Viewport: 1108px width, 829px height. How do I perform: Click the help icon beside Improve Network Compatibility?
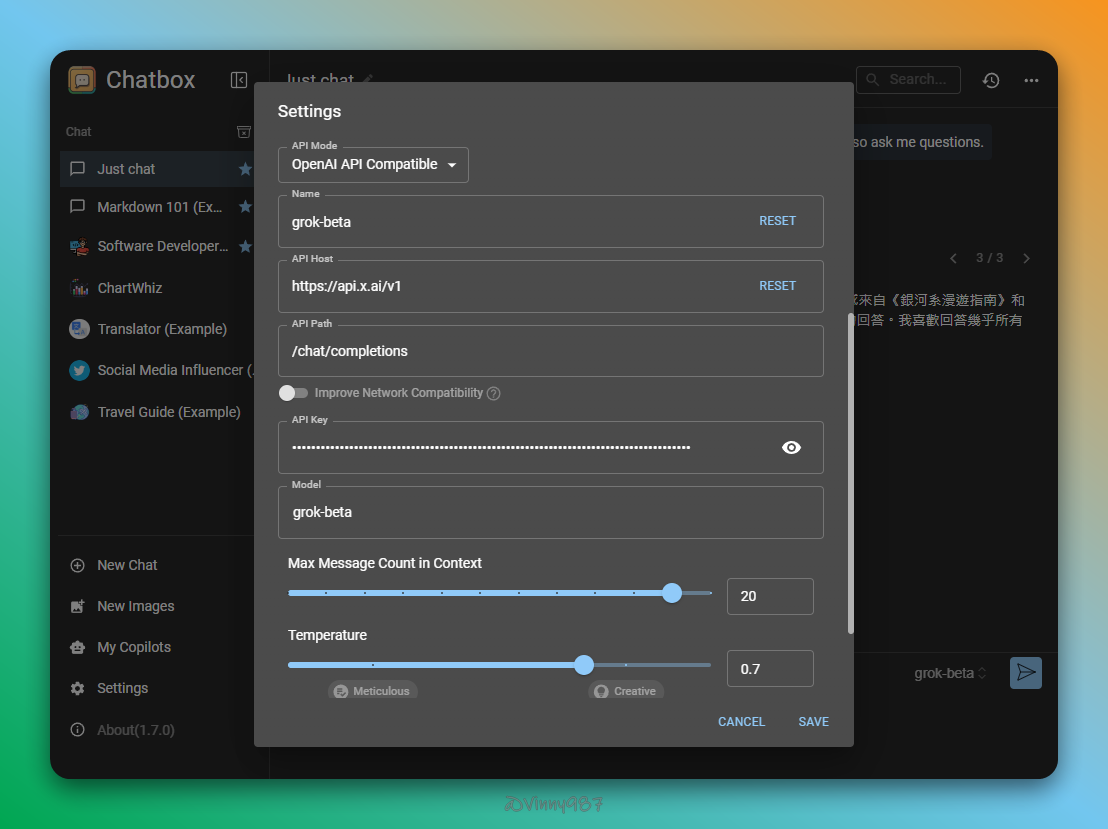493,393
